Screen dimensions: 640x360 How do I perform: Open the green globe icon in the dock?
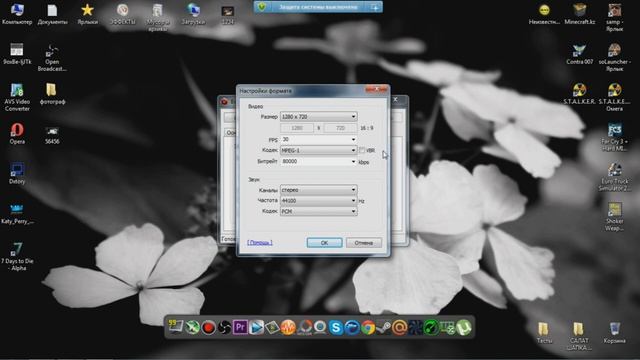click(192, 327)
